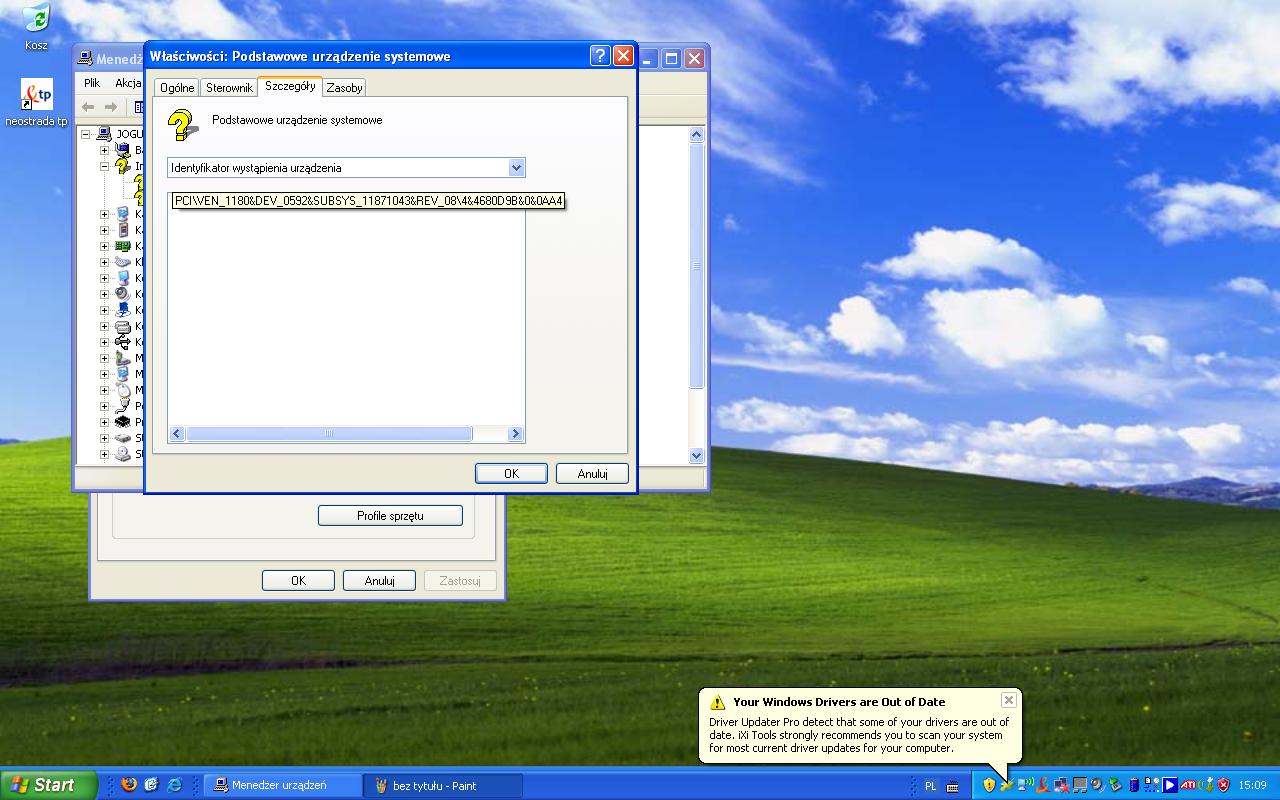Click the Start button

48,785
